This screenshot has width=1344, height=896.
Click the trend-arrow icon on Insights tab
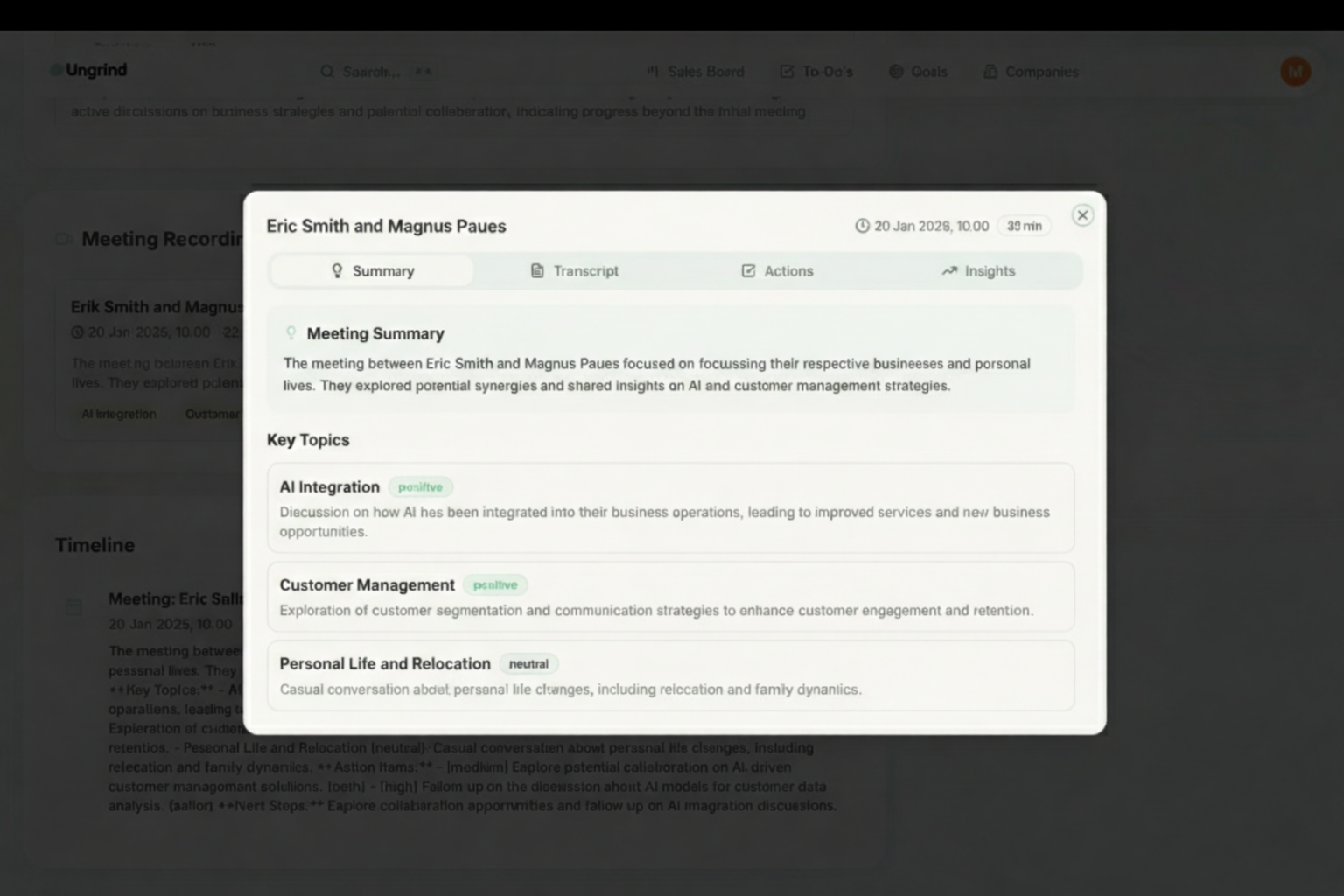[949, 271]
